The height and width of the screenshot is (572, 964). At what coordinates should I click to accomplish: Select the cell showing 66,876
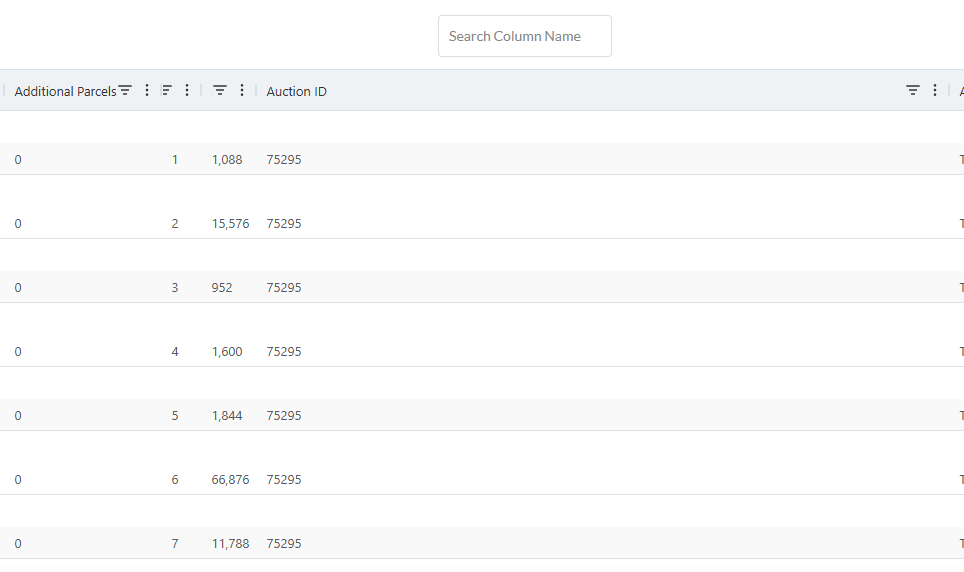tap(231, 479)
